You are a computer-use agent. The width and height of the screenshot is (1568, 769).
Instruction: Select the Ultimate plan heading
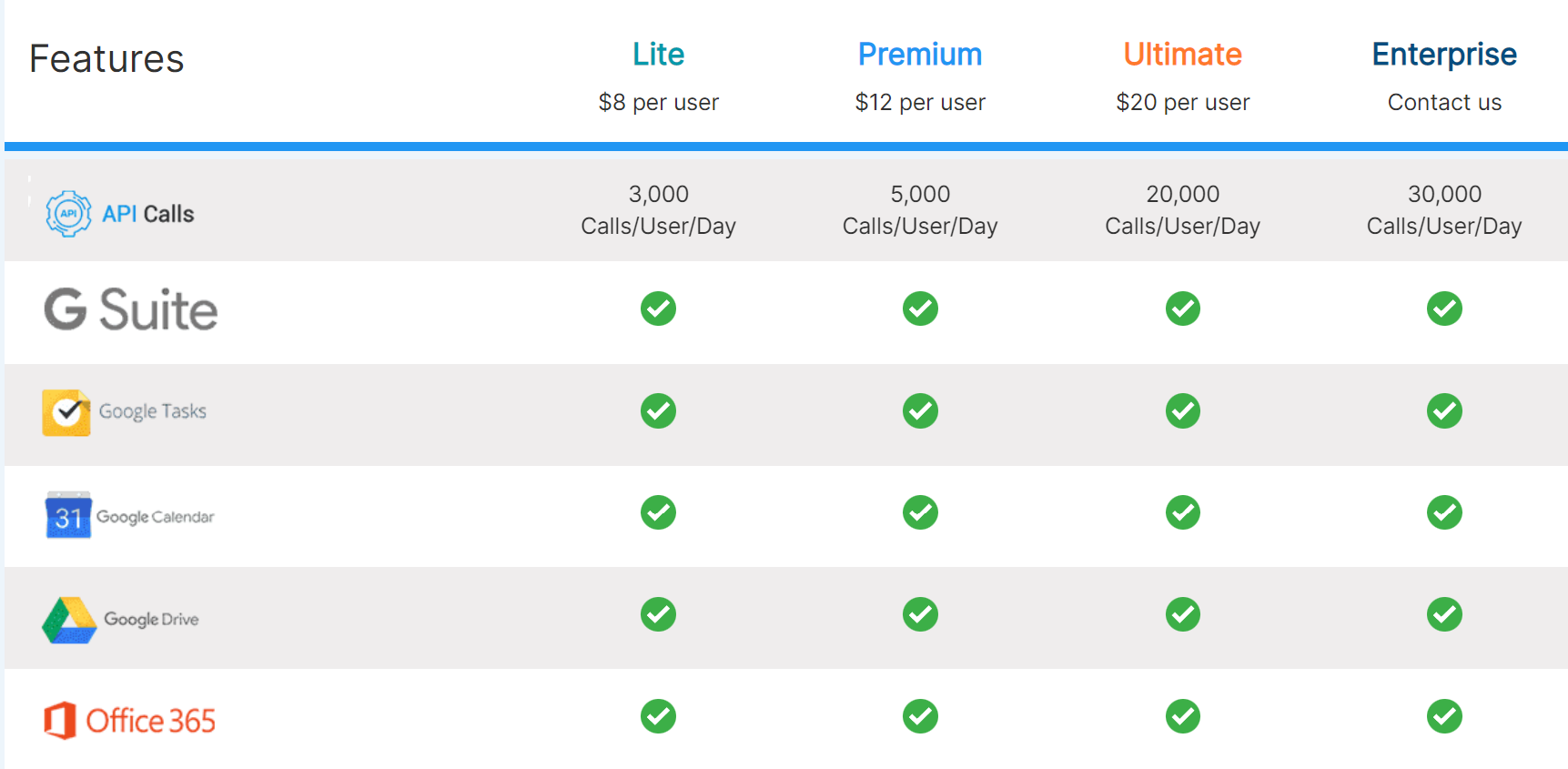1182,55
